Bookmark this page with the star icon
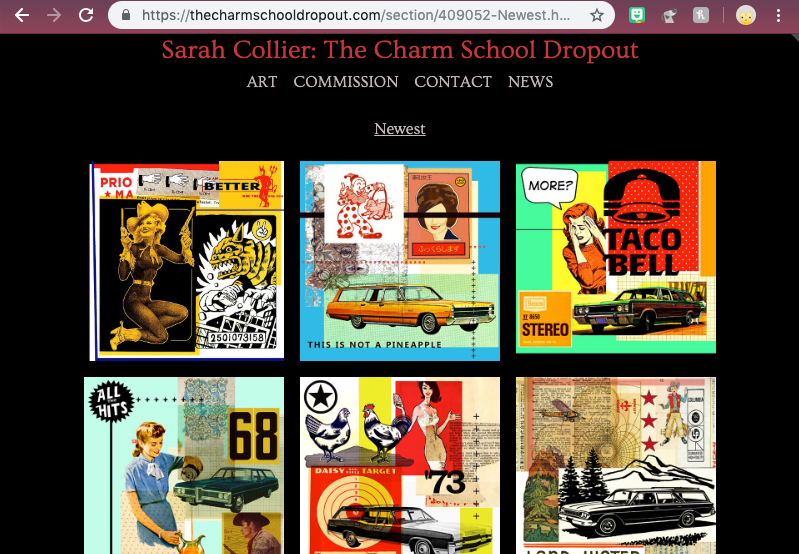799x554 pixels. (597, 15)
